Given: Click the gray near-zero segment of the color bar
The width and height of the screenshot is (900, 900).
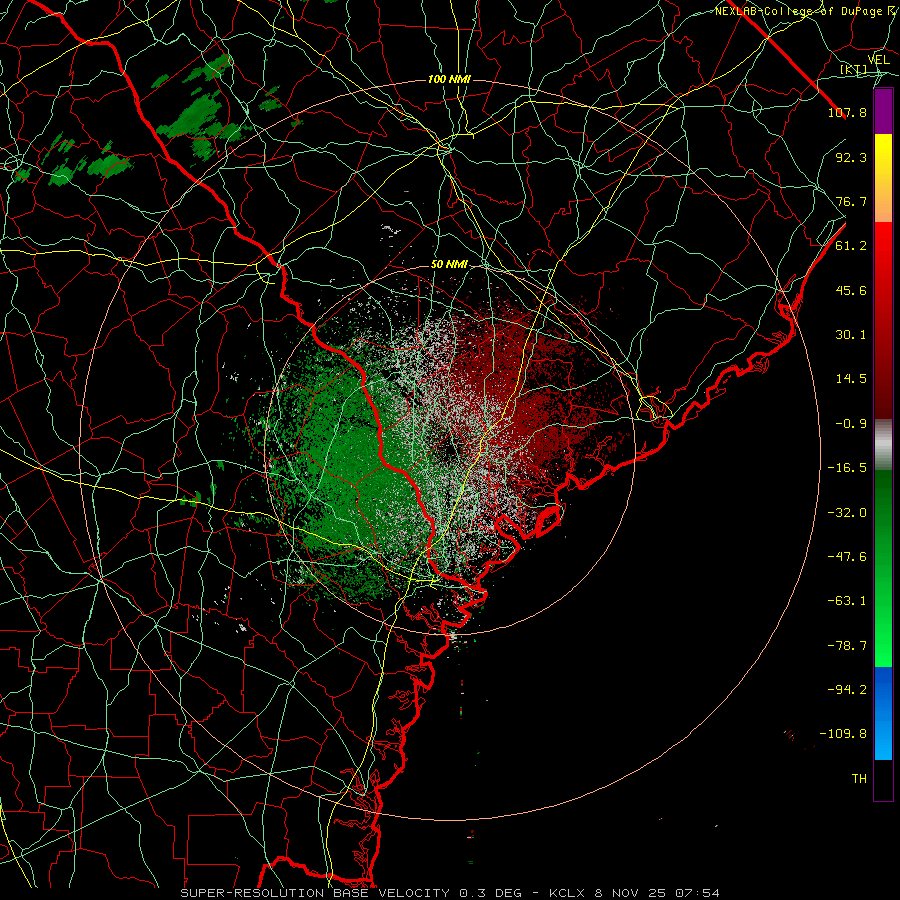Looking at the screenshot, I should 883,444.
